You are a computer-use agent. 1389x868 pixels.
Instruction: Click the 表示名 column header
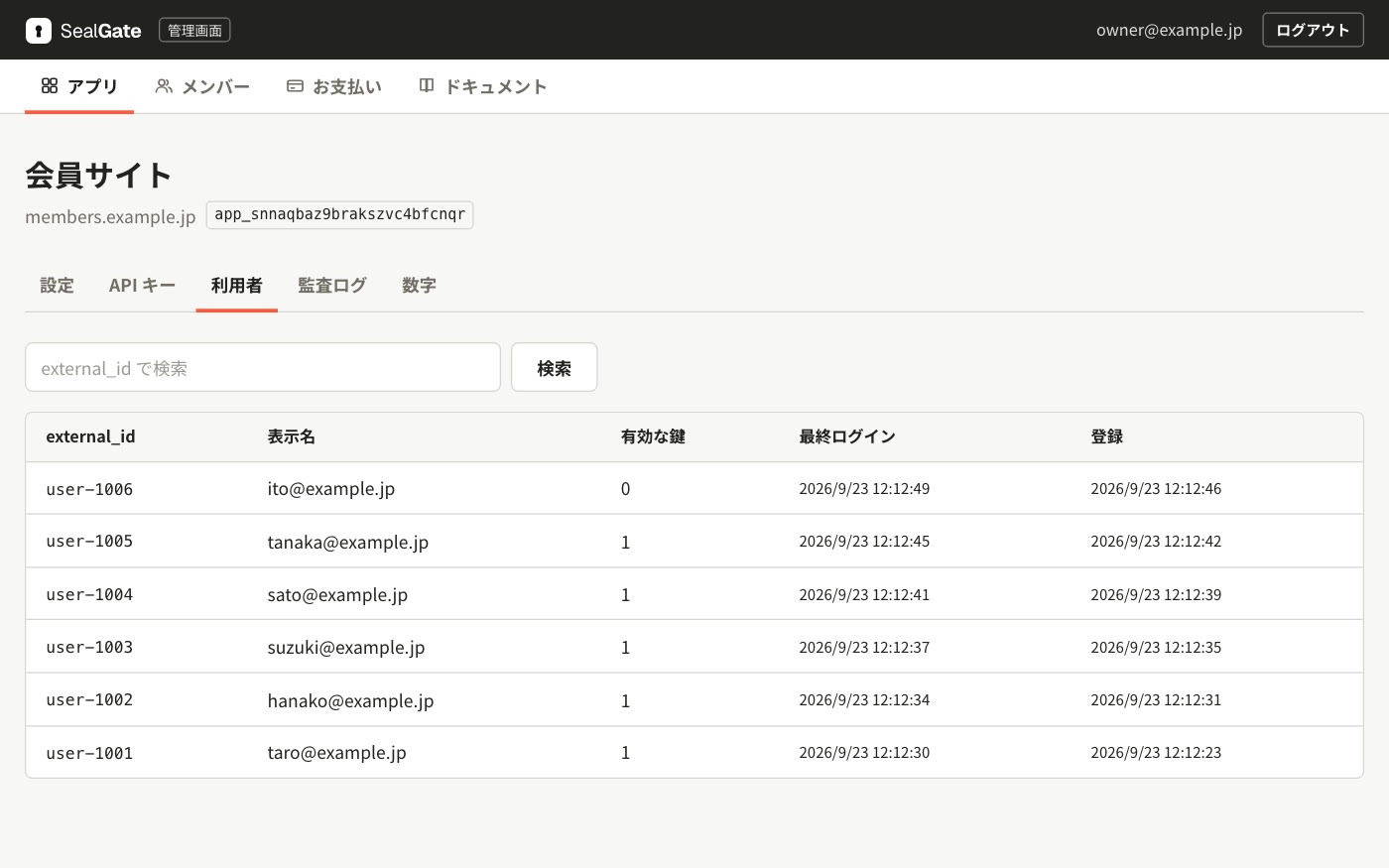click(x=291, y=436)
